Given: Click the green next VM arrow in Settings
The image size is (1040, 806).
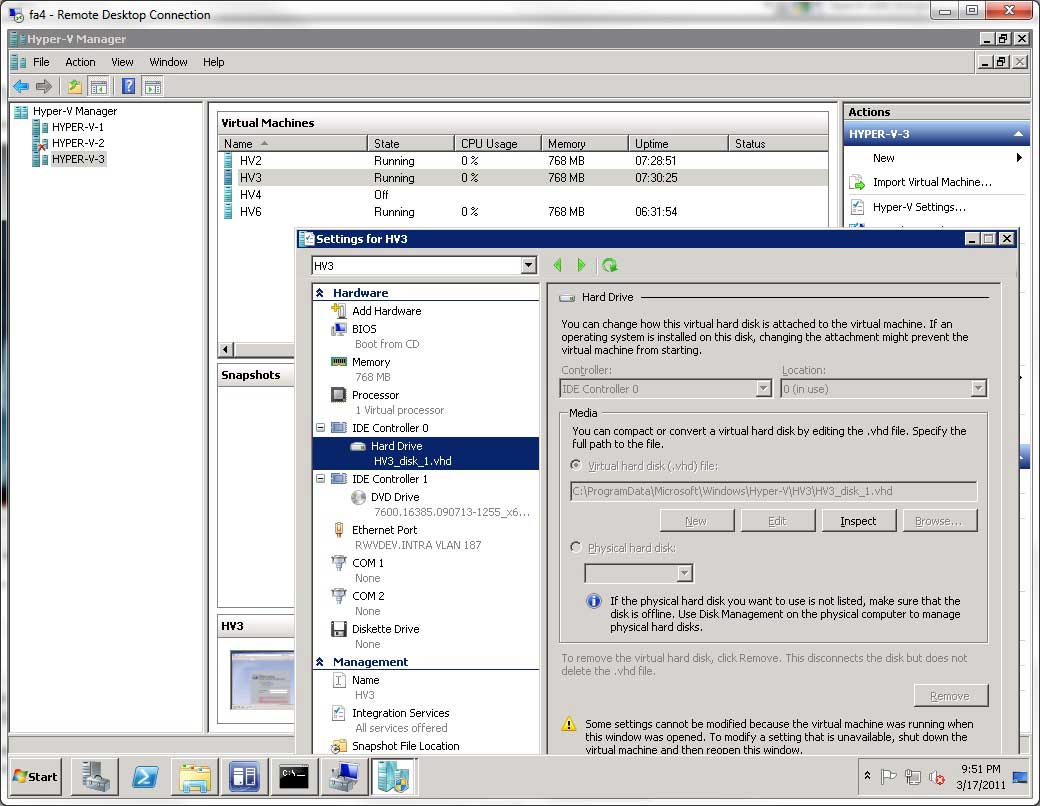Looking at the screenshot, I should coord(581,265).
